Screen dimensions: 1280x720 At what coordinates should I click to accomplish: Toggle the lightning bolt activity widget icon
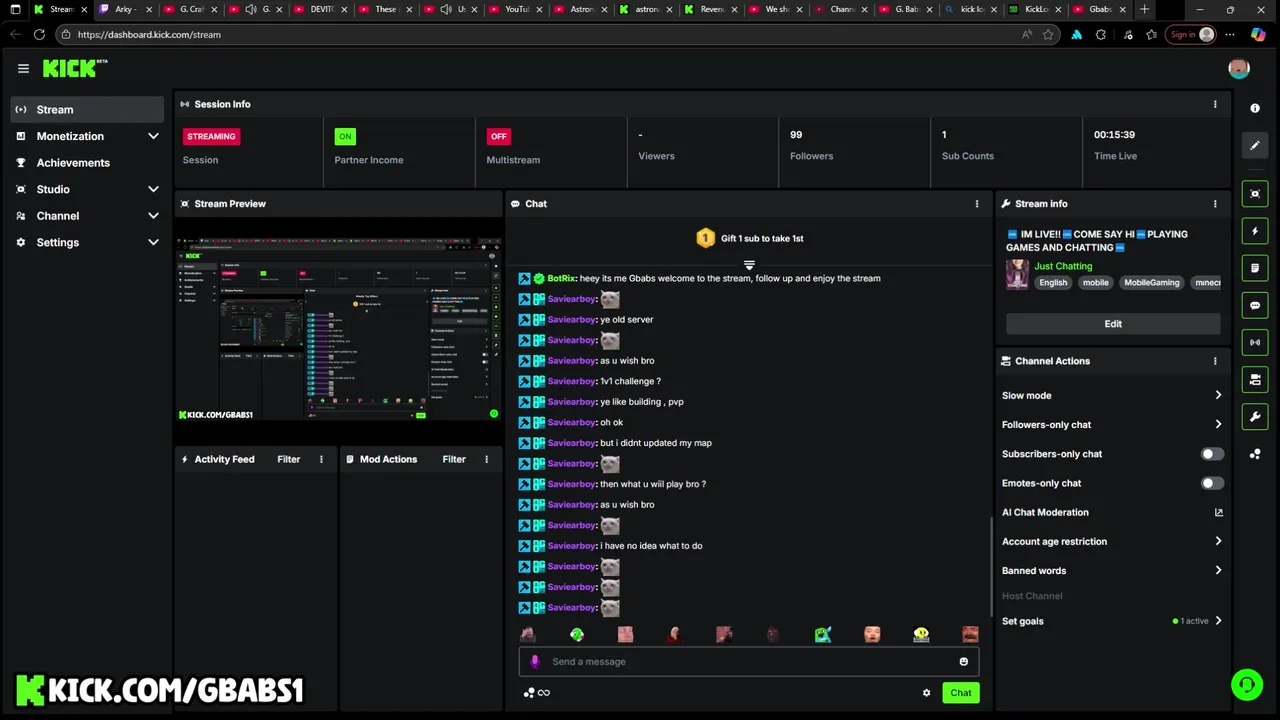(x=1255, y=231)
